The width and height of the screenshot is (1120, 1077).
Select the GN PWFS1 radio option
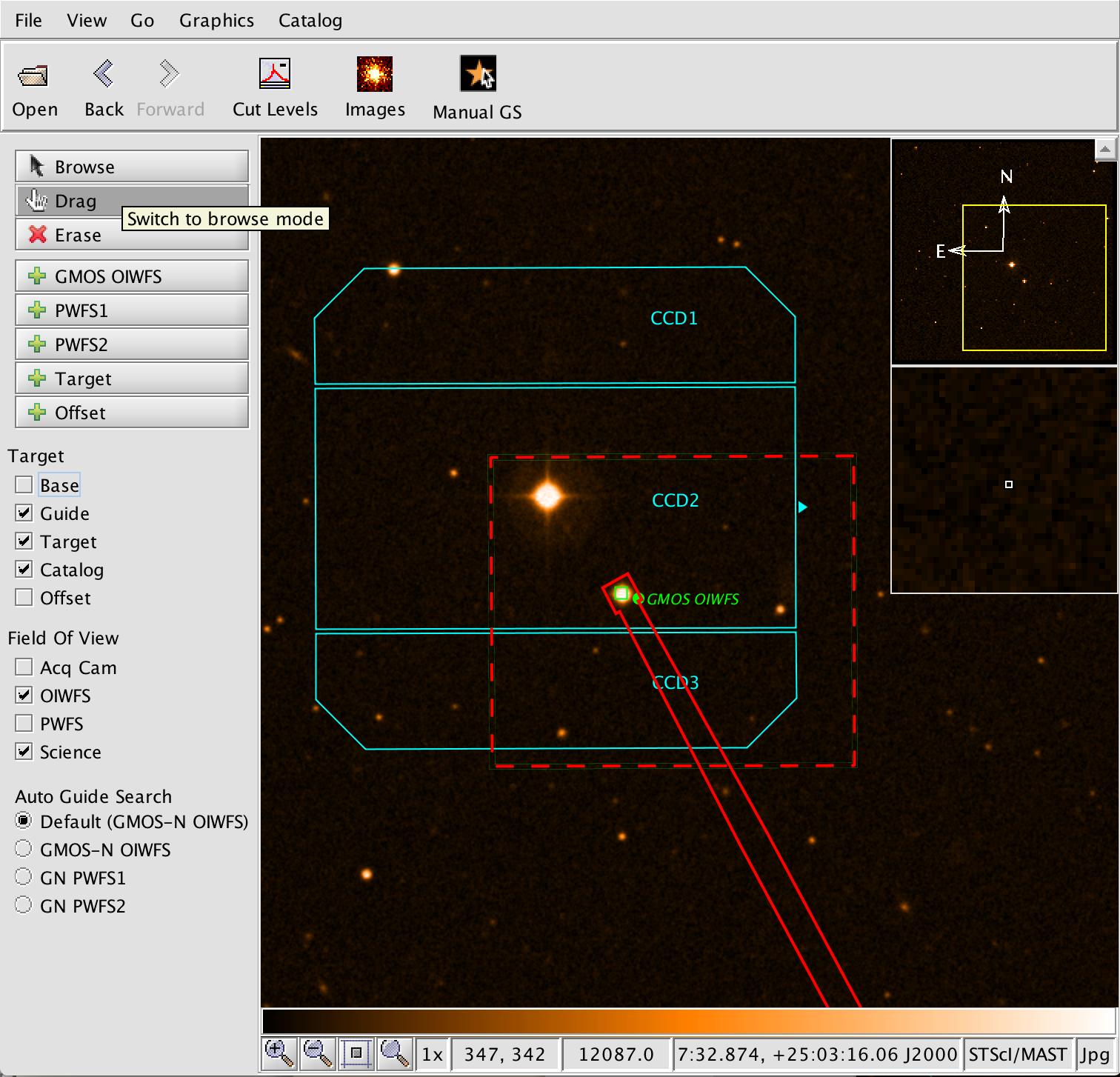click(24, 877)
